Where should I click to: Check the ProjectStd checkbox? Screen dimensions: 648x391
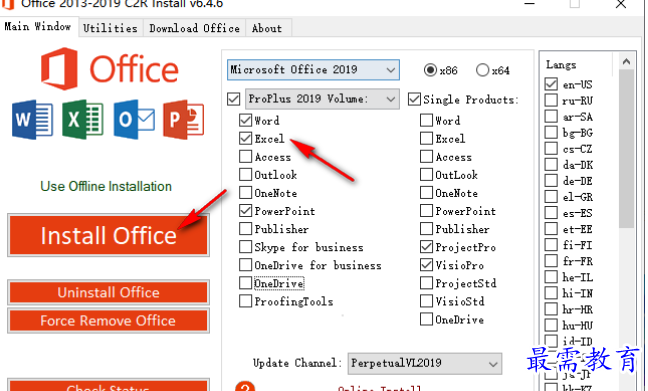[426, 283]
